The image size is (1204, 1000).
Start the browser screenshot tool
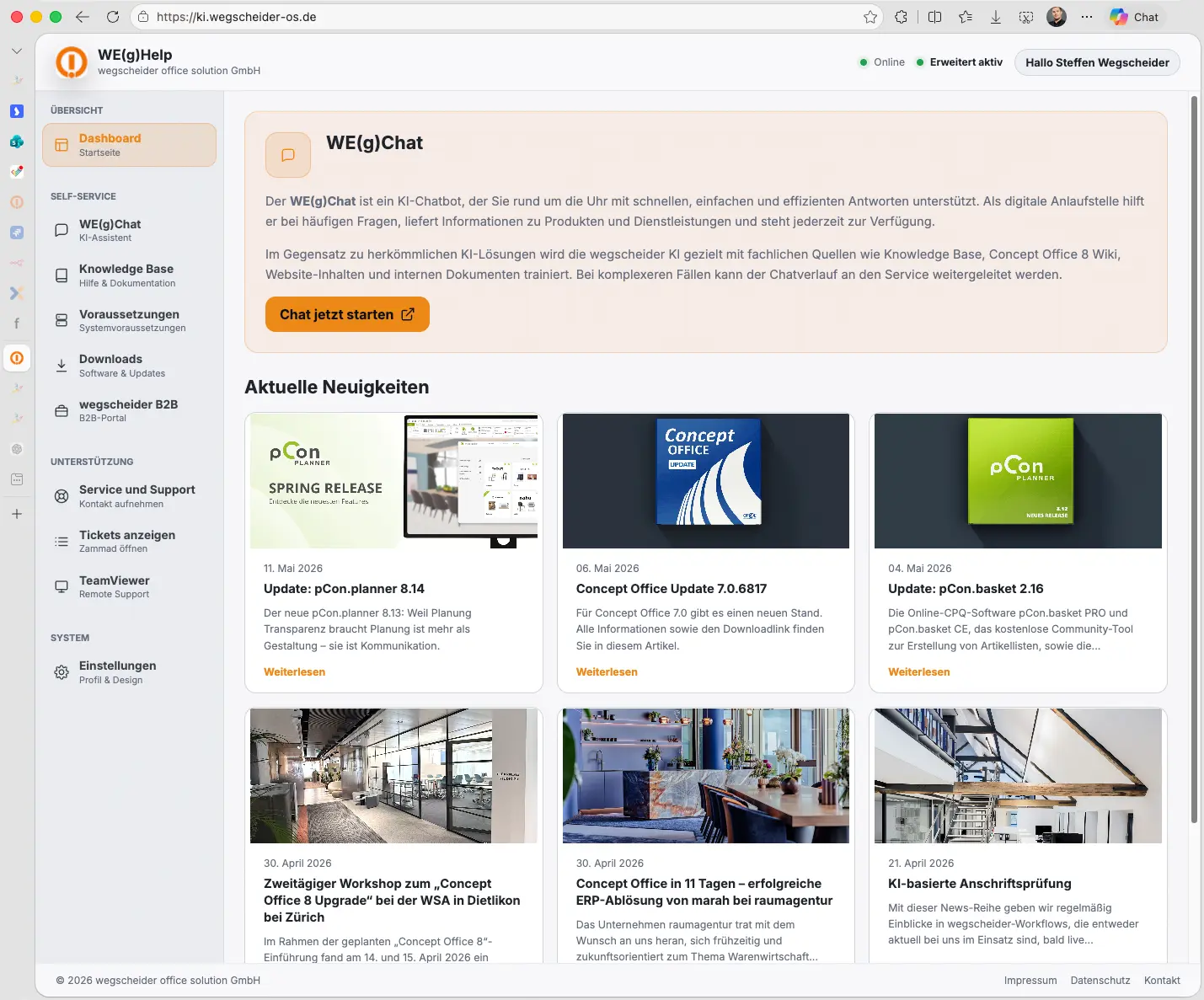coord(1026,17)
